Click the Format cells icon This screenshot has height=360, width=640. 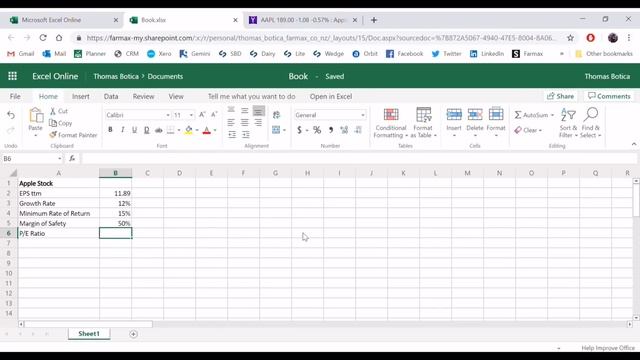pyautogui.click(x=496, y=114)
